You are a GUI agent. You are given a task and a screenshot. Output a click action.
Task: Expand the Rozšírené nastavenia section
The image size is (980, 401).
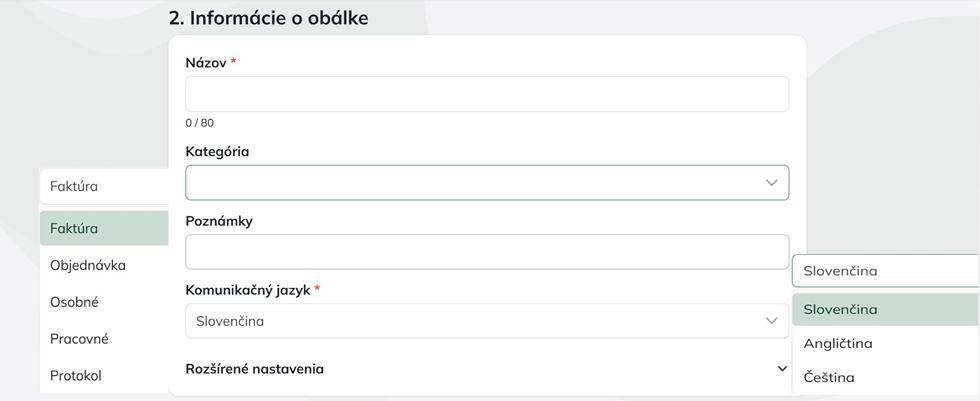pyautogui.click(x=255, y=369)
